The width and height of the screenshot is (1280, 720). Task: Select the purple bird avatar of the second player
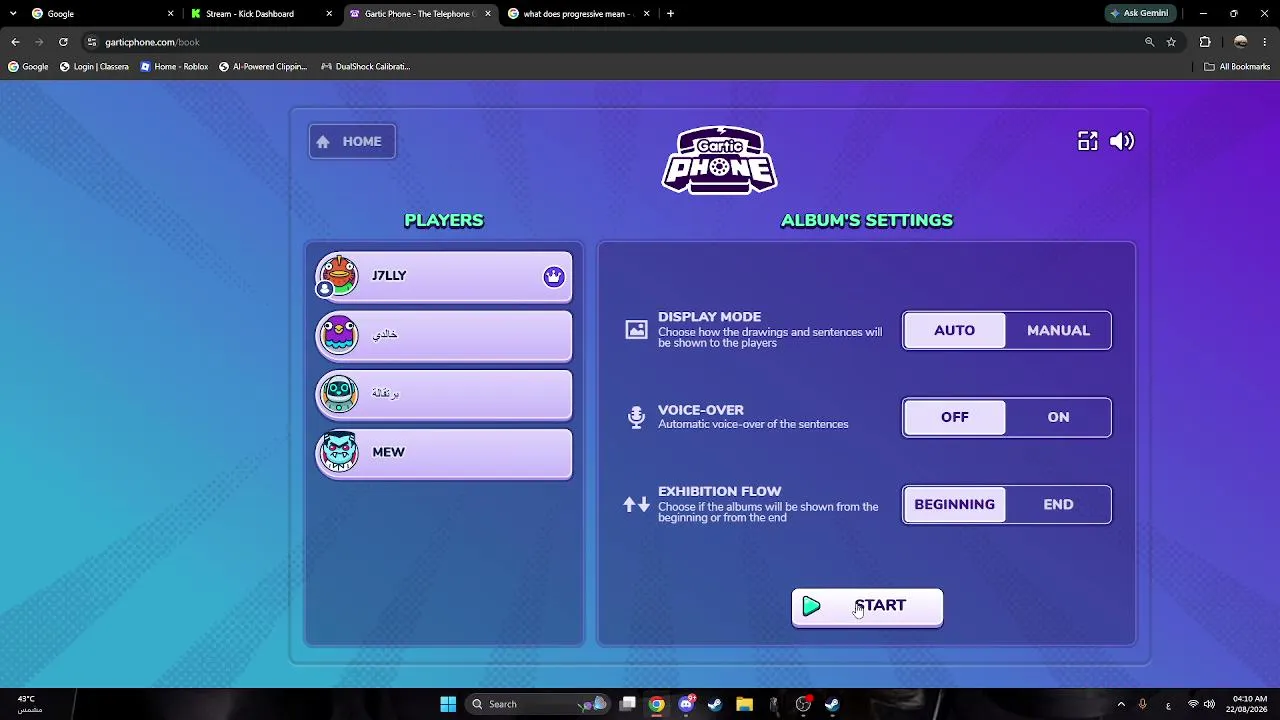pyautogui.click(x=338, y=334)
